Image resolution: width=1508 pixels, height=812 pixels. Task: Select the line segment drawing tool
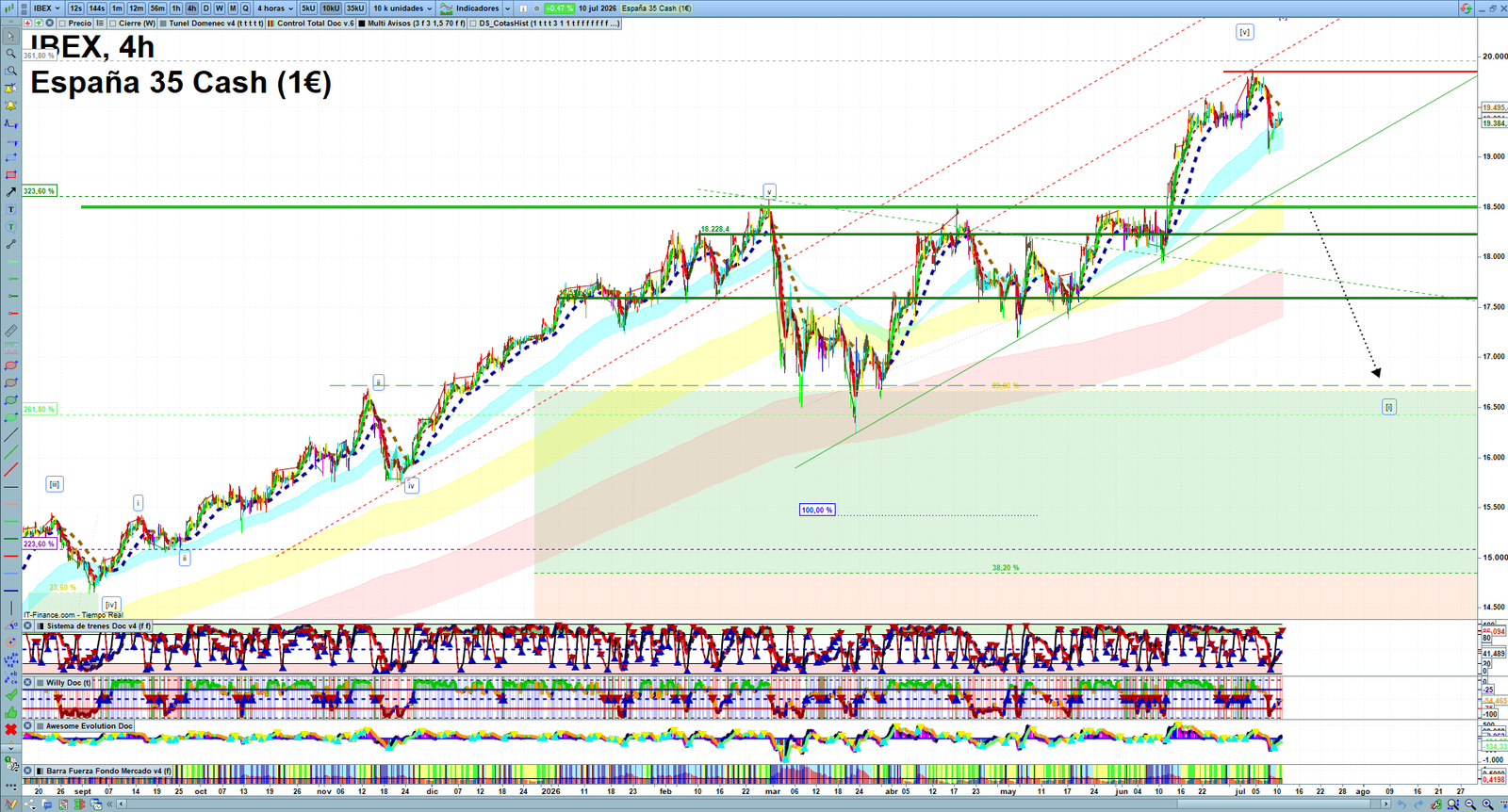pos(11,244)
